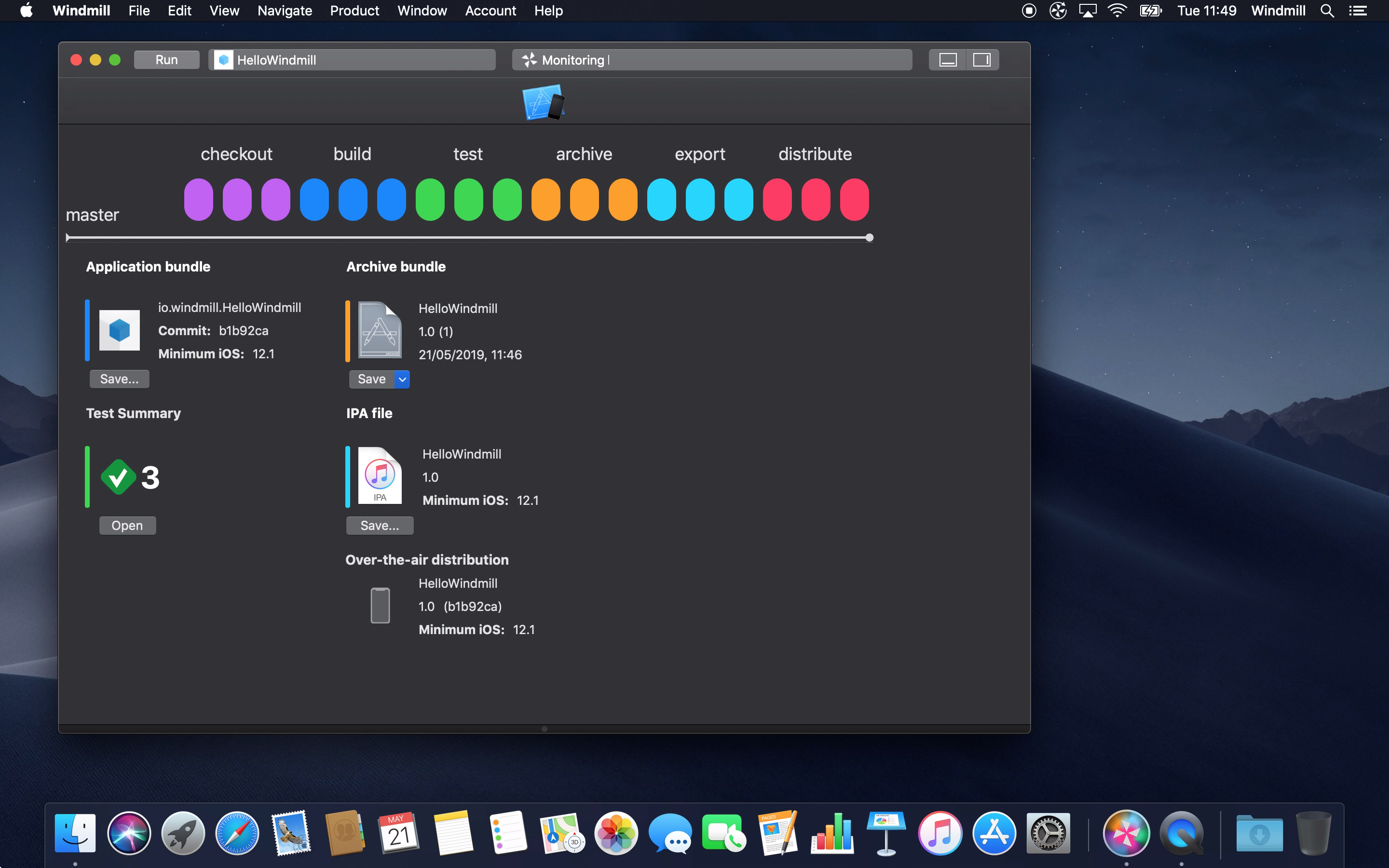The height and width of the screenshot is (868, 1389).
Task: Open the Test Summary report
Action: tap(127, 525)
